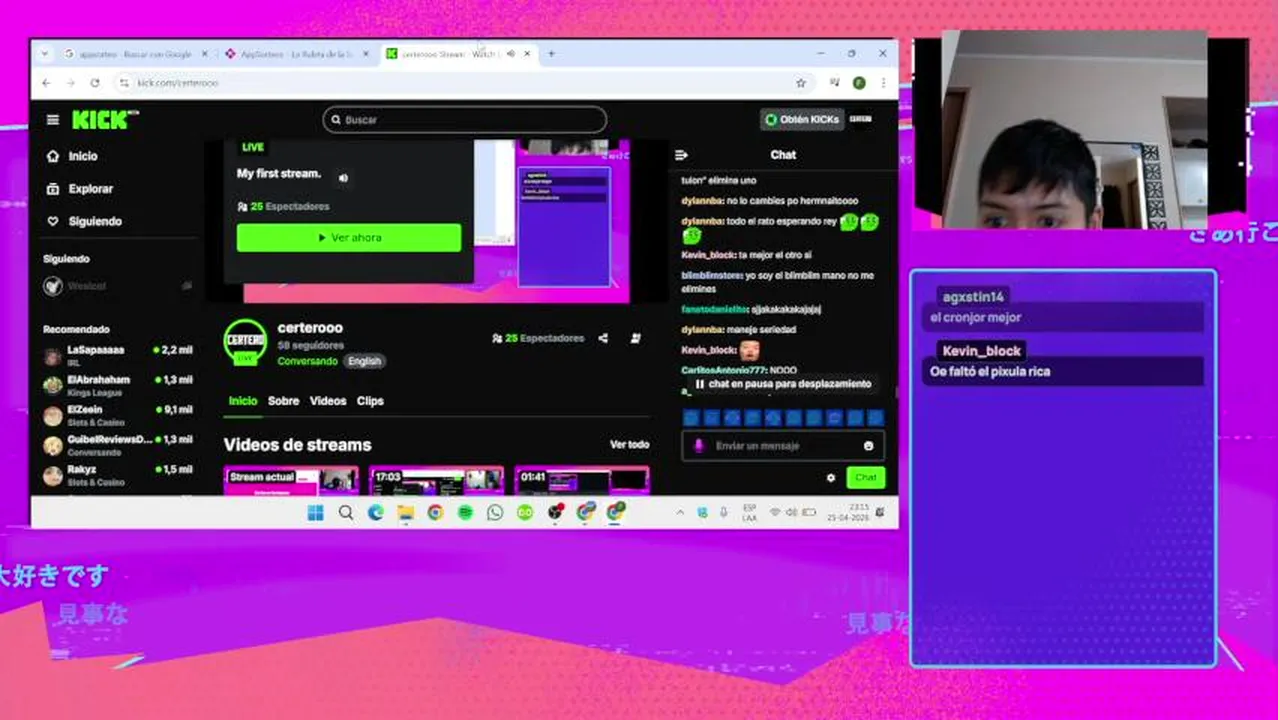This screenshot has height=720, width=1278.
Task: Switch to the AppSorteos browser tab
Action: click(295, 54)
